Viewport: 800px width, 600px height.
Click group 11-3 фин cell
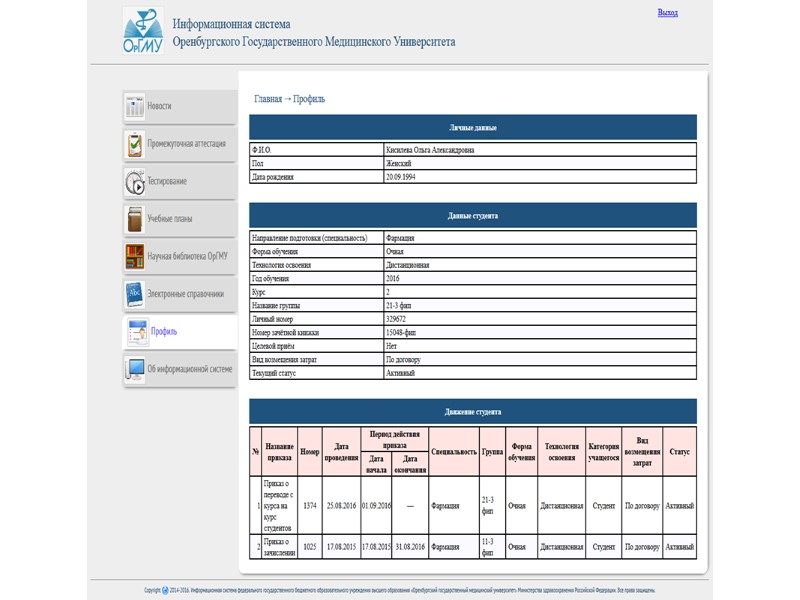click(492, 547)
